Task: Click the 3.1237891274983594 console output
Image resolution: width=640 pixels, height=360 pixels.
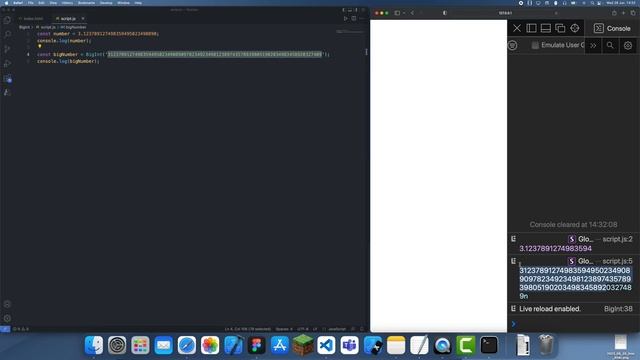Action: (x=555, y=248)
